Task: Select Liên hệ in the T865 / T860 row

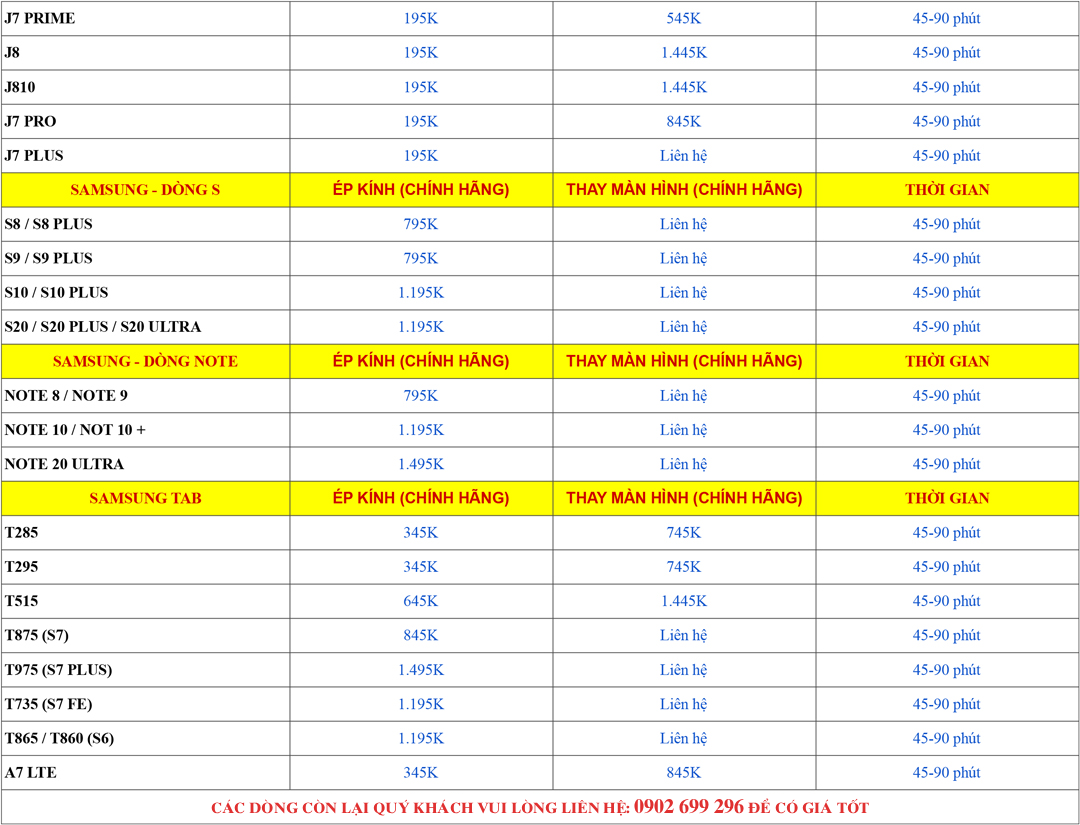Action: click(683, 738)
